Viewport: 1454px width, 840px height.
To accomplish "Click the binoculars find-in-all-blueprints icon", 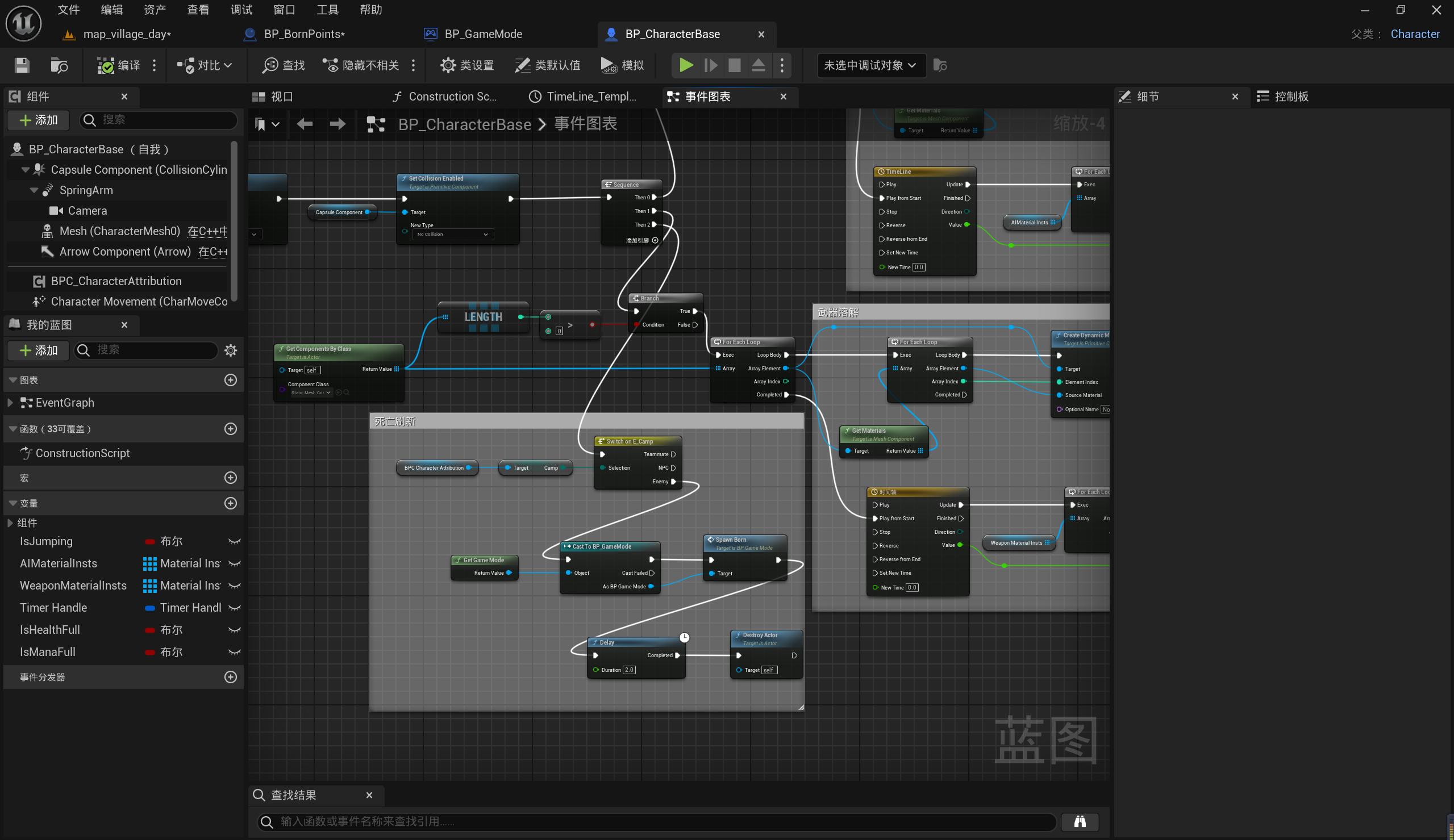I will [x=1079, y=821].
